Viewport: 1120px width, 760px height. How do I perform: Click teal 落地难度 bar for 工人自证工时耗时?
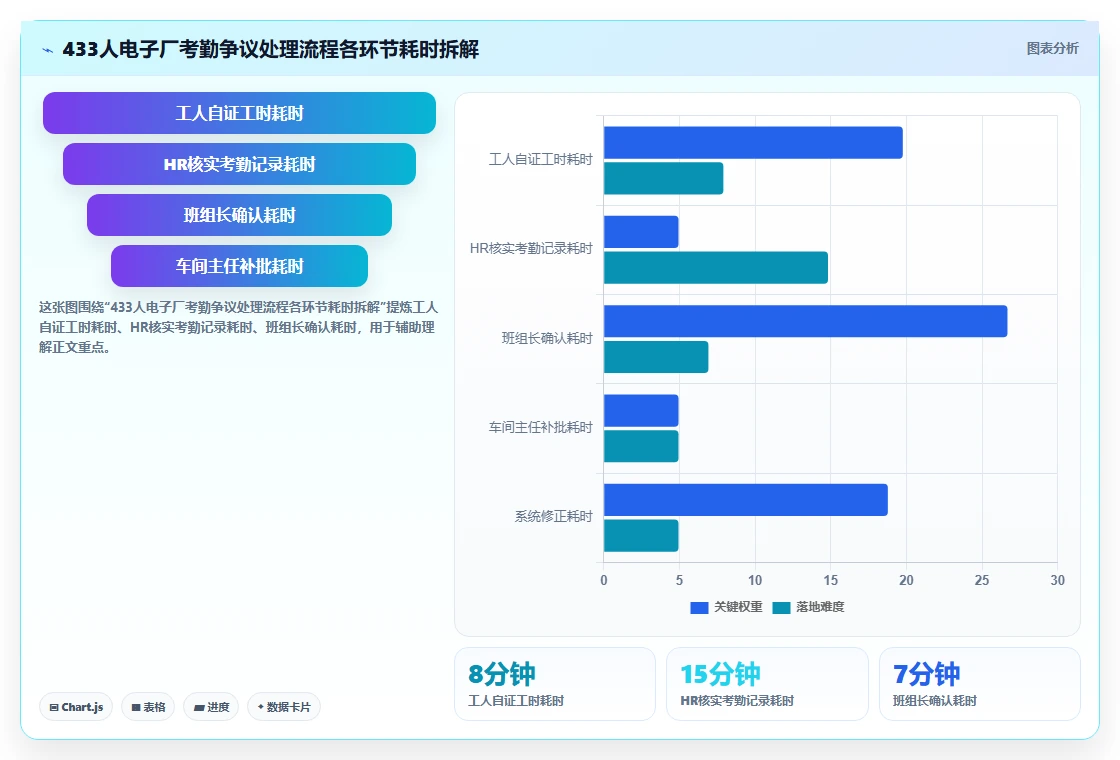[x=664, y=179]
